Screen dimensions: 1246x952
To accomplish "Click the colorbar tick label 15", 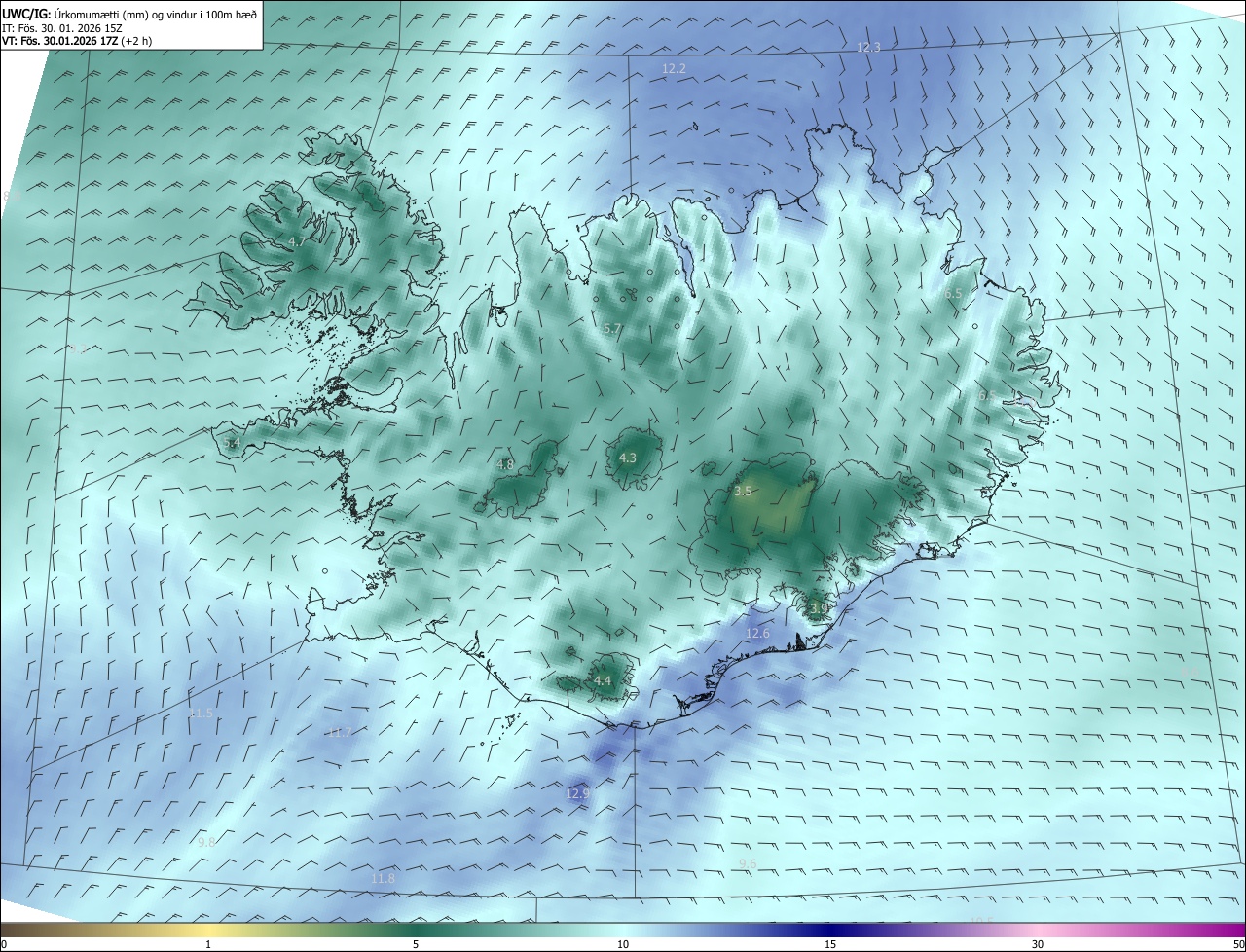I will 830,945.
